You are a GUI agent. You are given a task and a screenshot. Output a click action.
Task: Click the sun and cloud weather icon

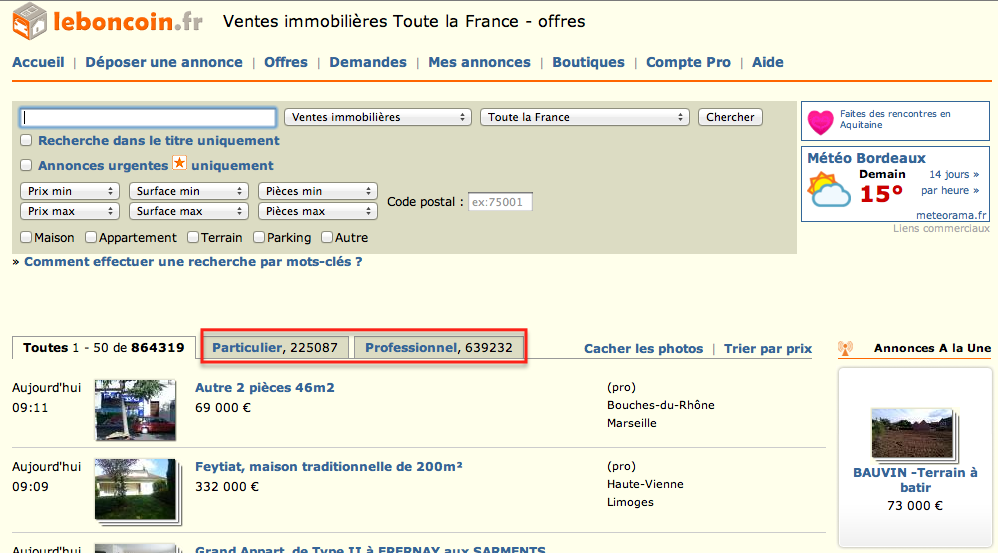pos(829,190)
